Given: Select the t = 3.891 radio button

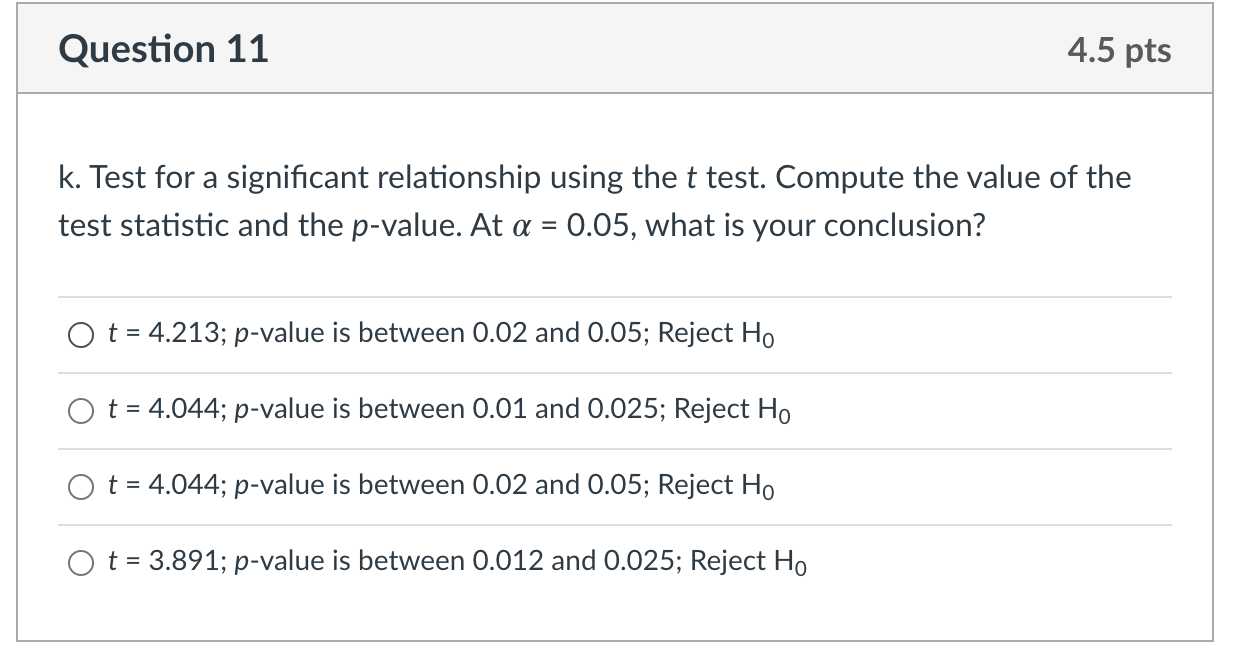Looking at the screenshot, I should click(x=81, y=563).
